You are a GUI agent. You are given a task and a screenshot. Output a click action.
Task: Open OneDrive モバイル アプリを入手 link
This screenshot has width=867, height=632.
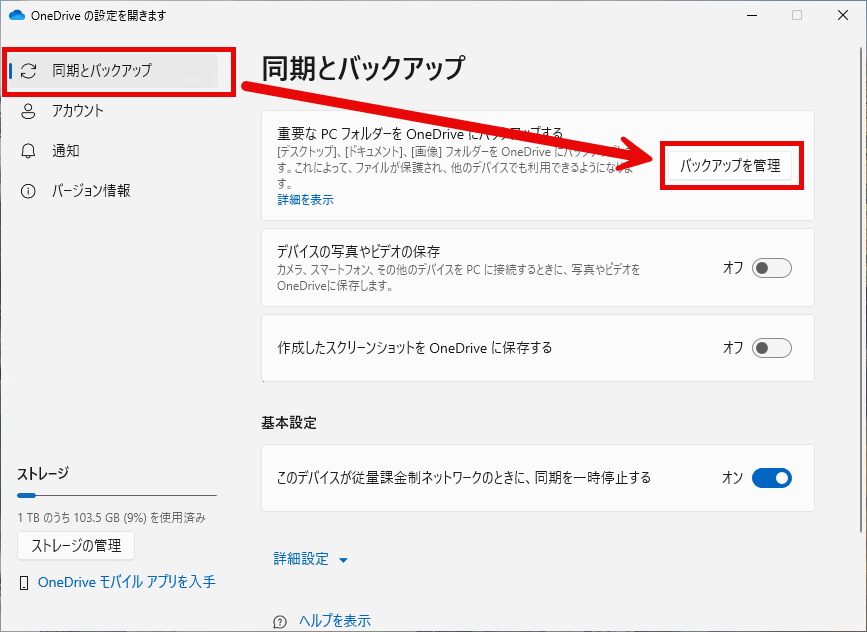click(x=127, y=582)
